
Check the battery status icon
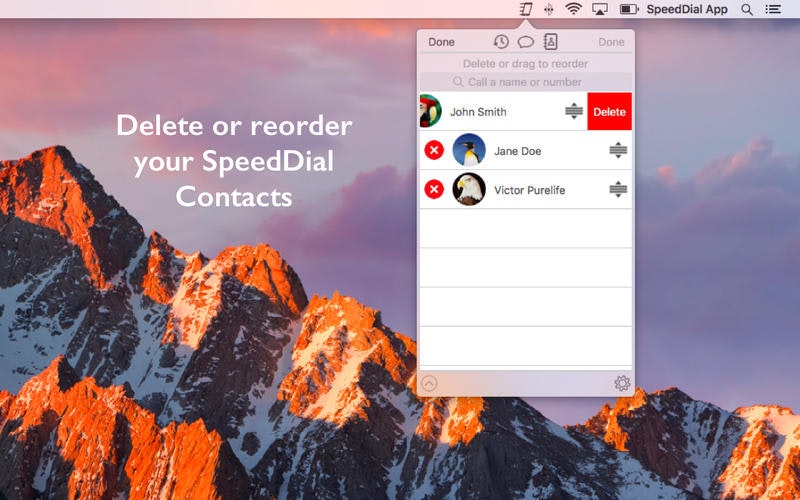(x=629, y=9)
